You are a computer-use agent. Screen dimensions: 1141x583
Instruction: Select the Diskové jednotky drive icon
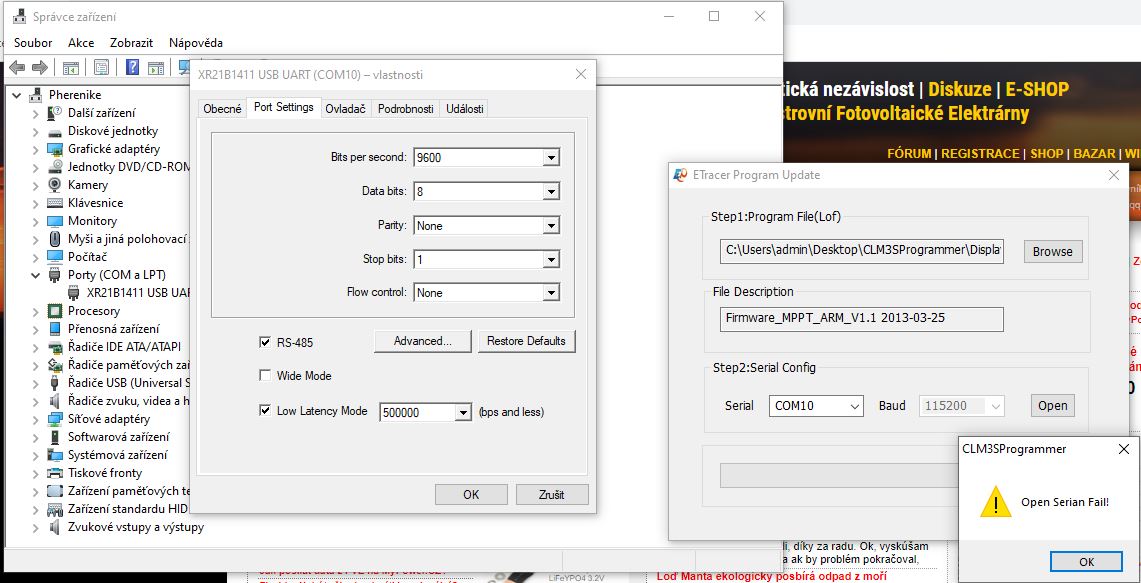tap(55, 131)
